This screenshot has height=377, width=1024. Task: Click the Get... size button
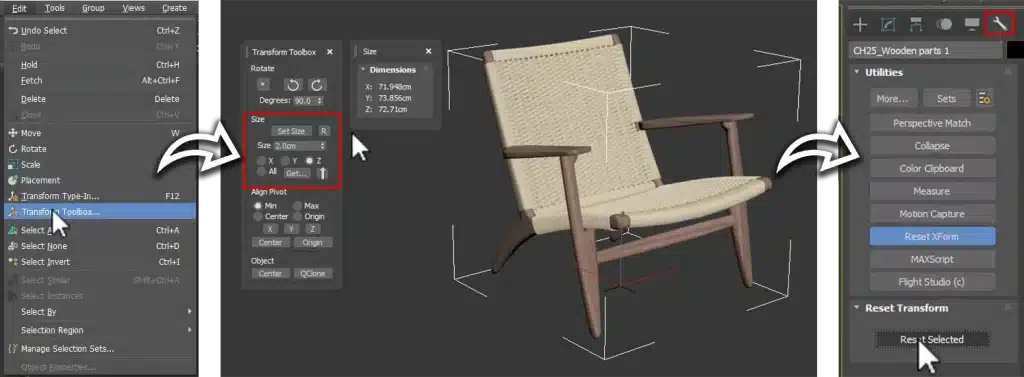(x=297, y=173)
